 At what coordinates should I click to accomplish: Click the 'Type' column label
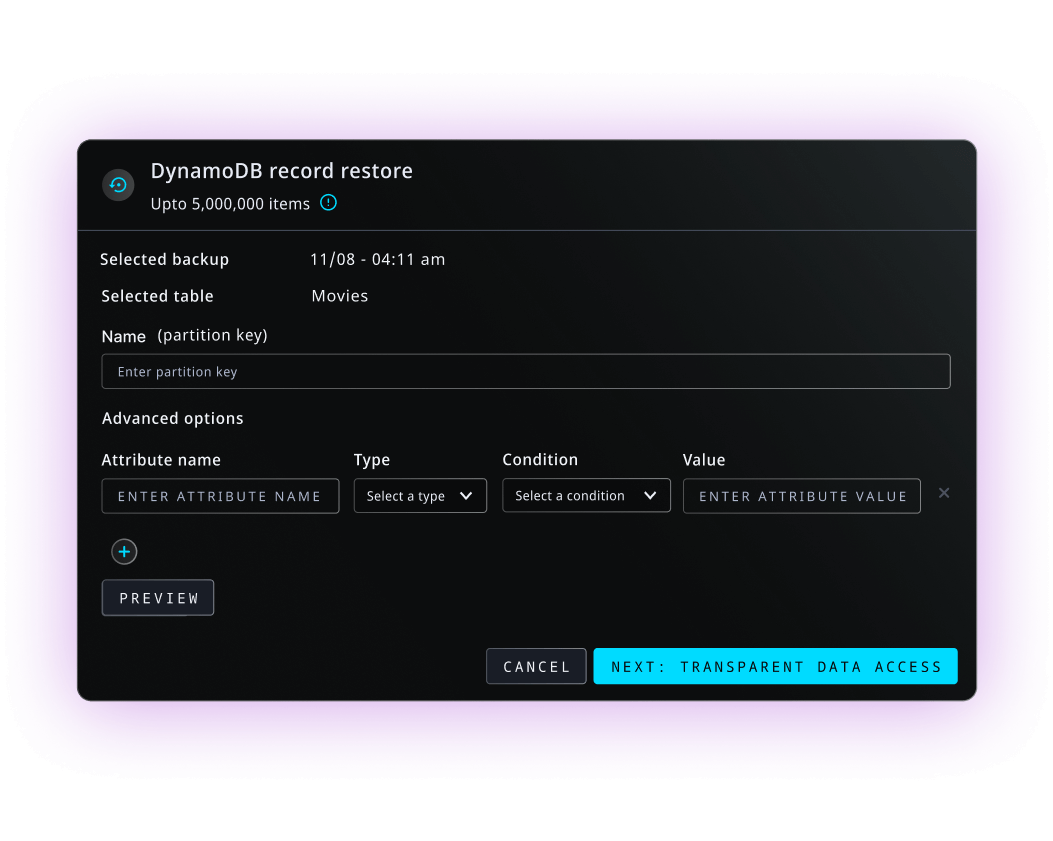(x=372, y=460)
